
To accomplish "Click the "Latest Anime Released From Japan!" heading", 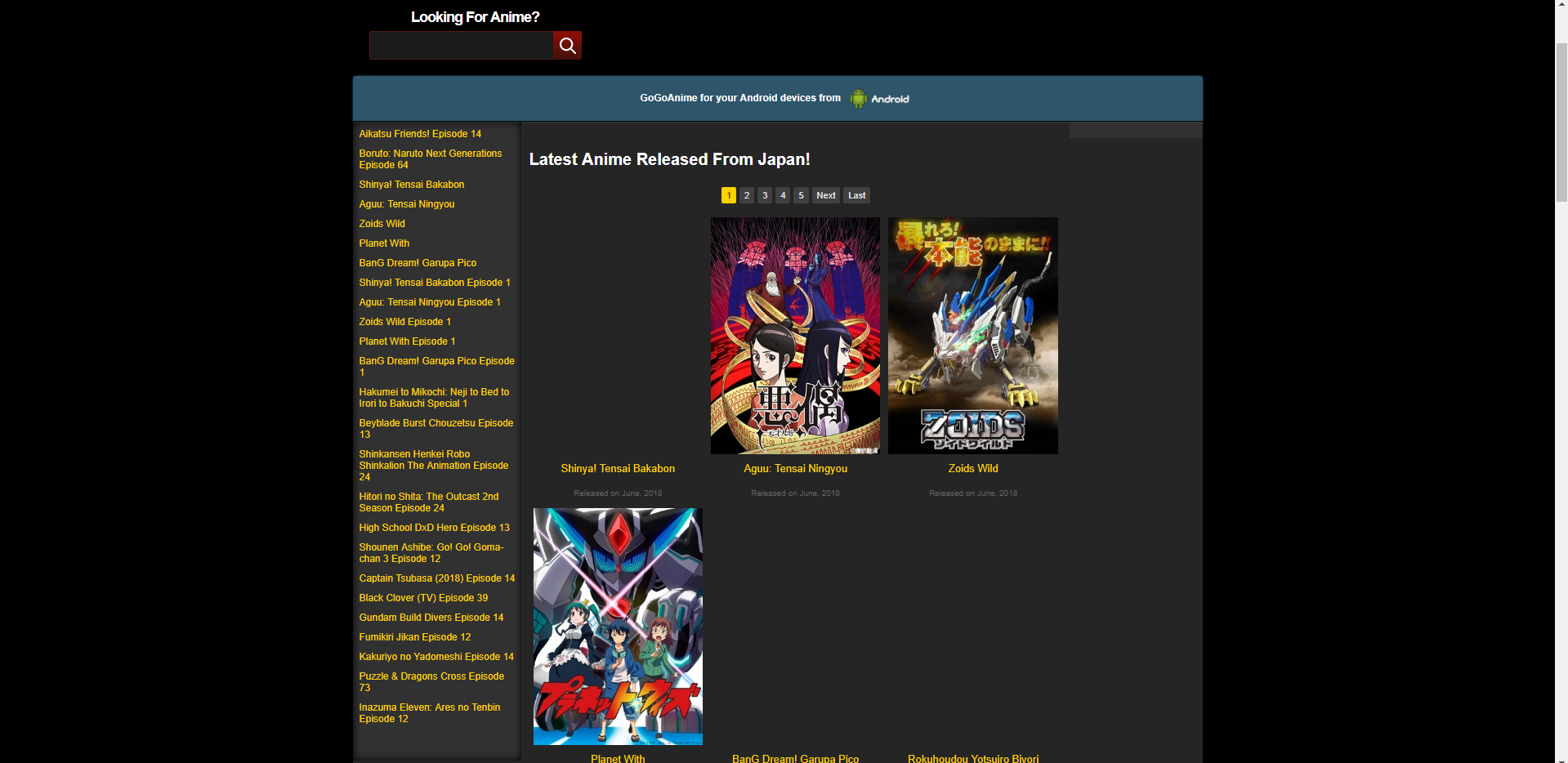I will tap(670, 159).
